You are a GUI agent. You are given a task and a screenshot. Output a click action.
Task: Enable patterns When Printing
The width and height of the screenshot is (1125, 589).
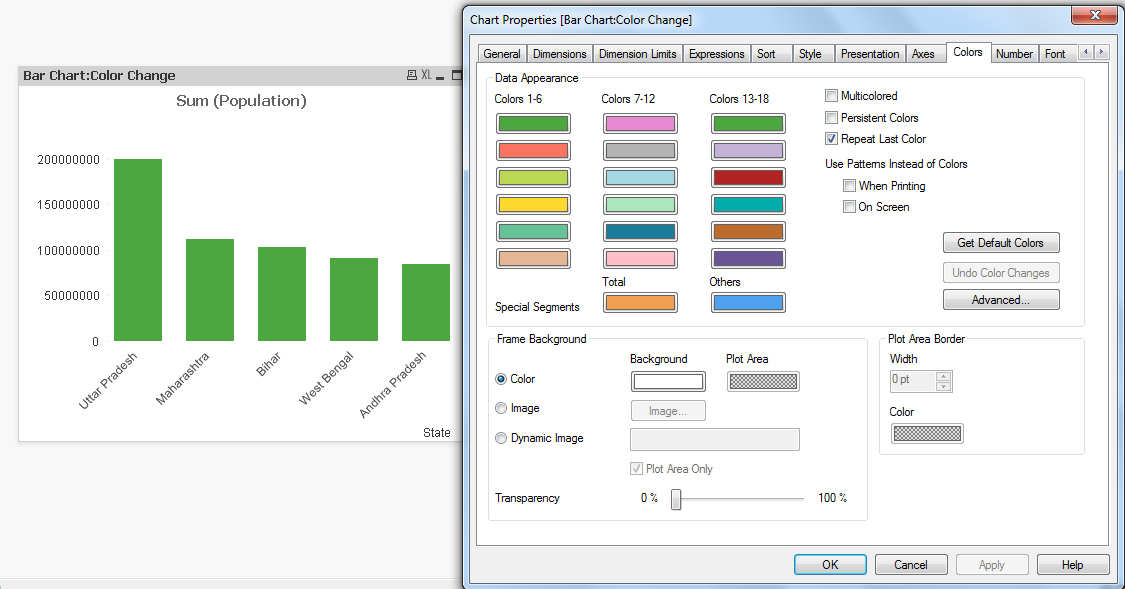click(849, 185)
